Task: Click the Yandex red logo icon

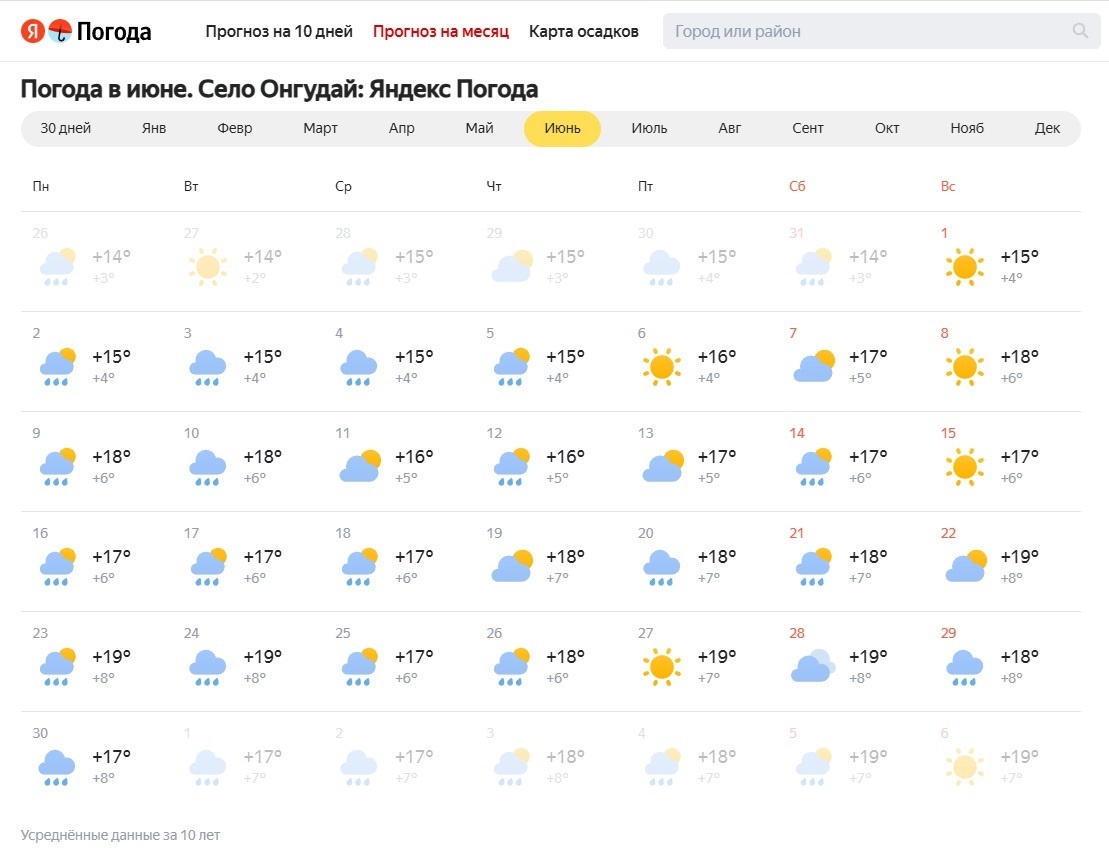Action: point(33,31)
